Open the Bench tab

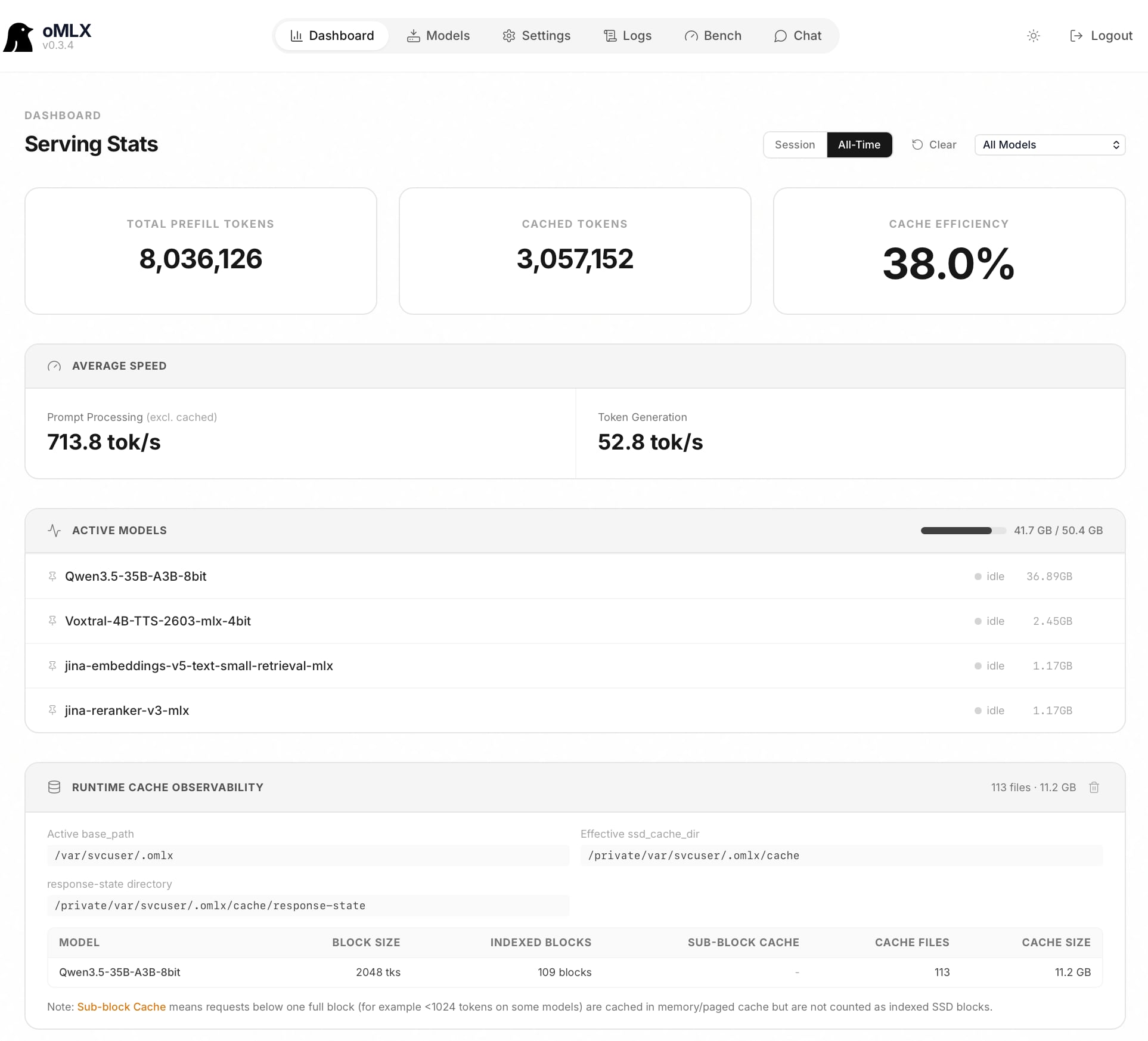713,36
